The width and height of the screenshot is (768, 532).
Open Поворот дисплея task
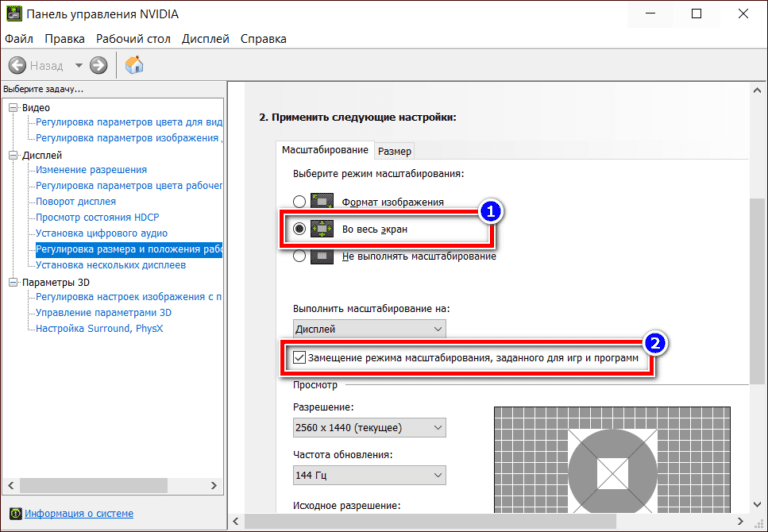pyautogui.click(x=75, y=201)
